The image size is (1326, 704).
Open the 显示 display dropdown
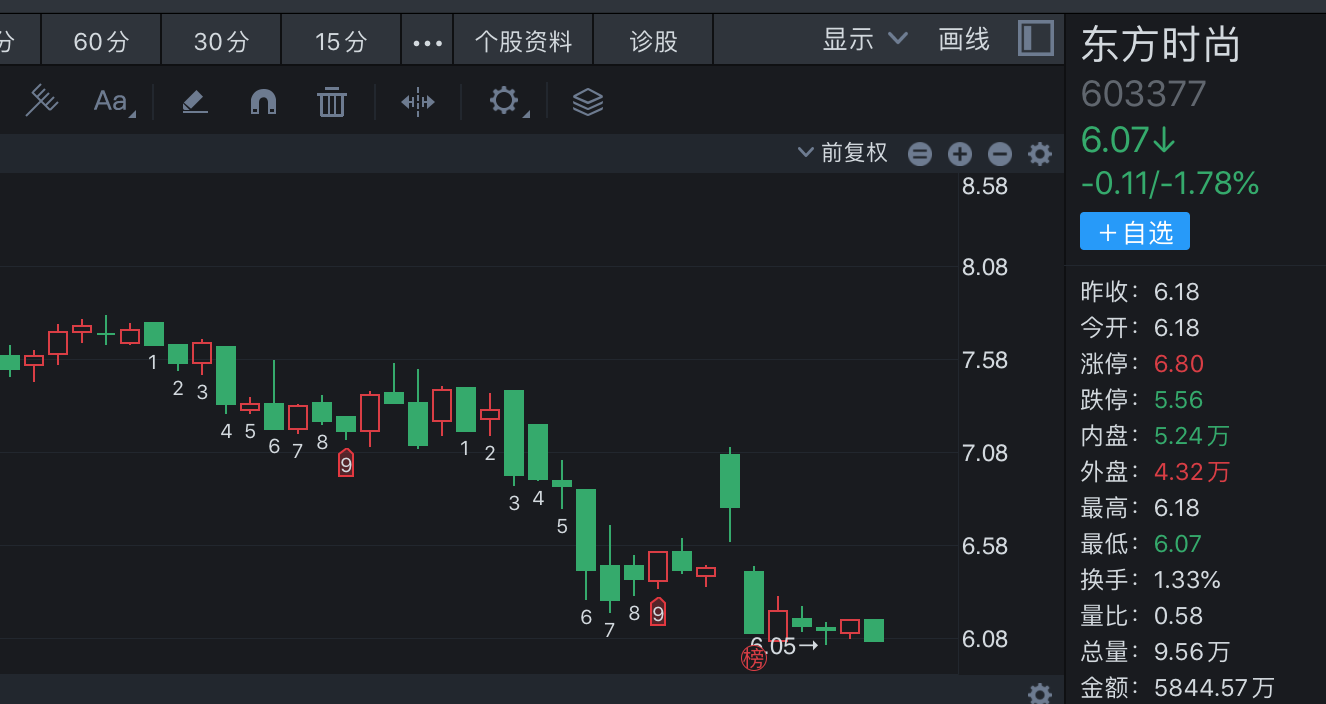[864, 40]
